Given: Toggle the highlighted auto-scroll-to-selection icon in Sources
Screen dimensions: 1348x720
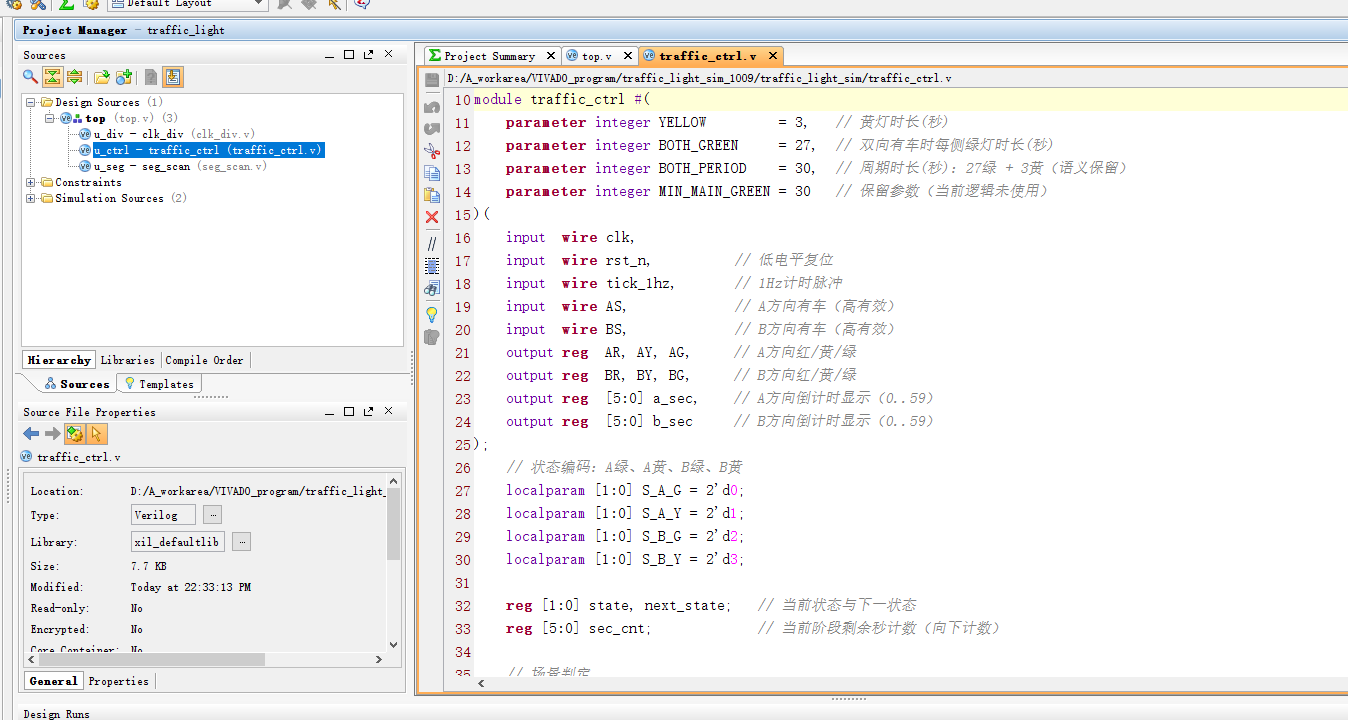Looking at the screenshot, I should (173, 77).
